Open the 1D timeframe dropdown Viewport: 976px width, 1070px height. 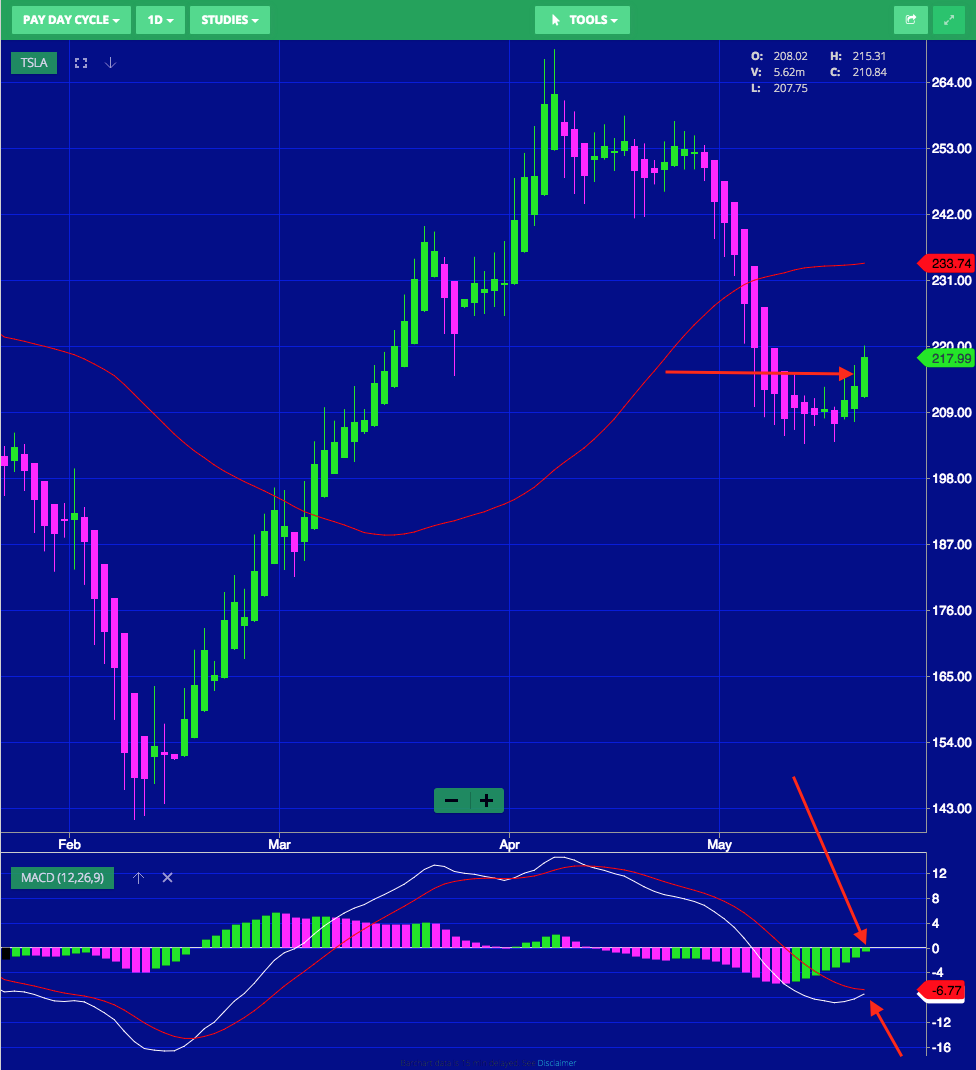160,20
